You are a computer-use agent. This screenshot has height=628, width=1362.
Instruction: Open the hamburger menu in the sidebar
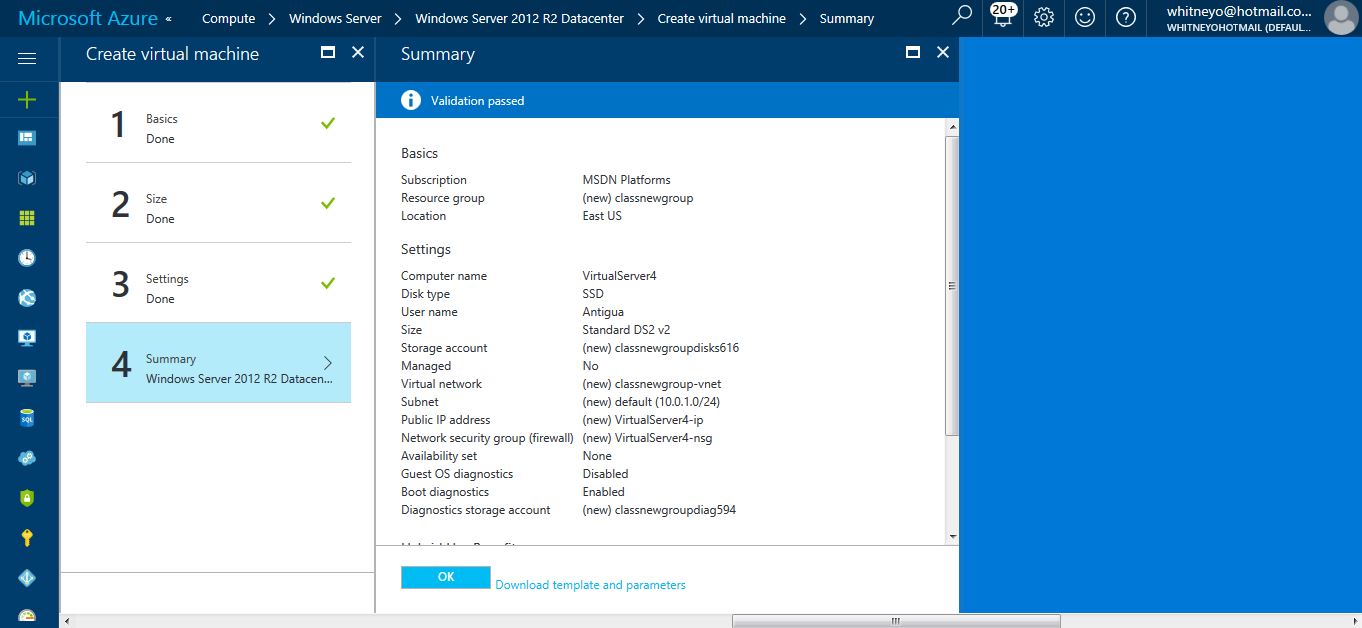(27, 59)
